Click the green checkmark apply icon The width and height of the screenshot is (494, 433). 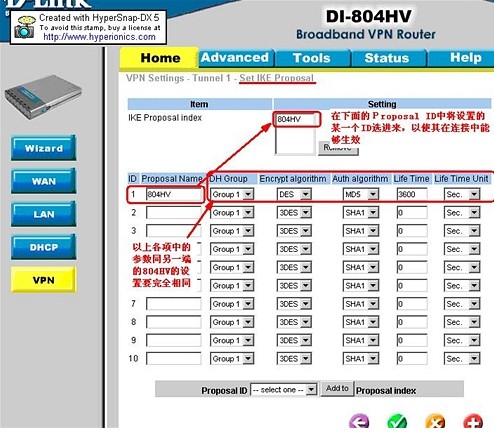pos(397,421)
